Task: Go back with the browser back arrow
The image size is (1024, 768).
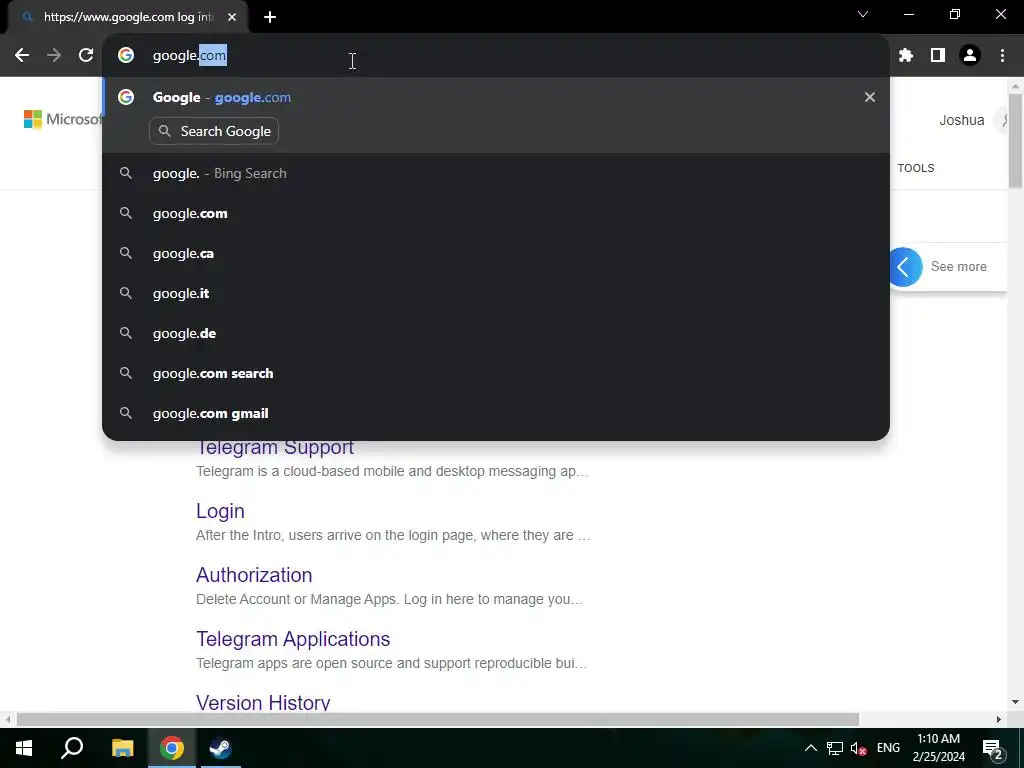Action: click(x=22, y=56)
